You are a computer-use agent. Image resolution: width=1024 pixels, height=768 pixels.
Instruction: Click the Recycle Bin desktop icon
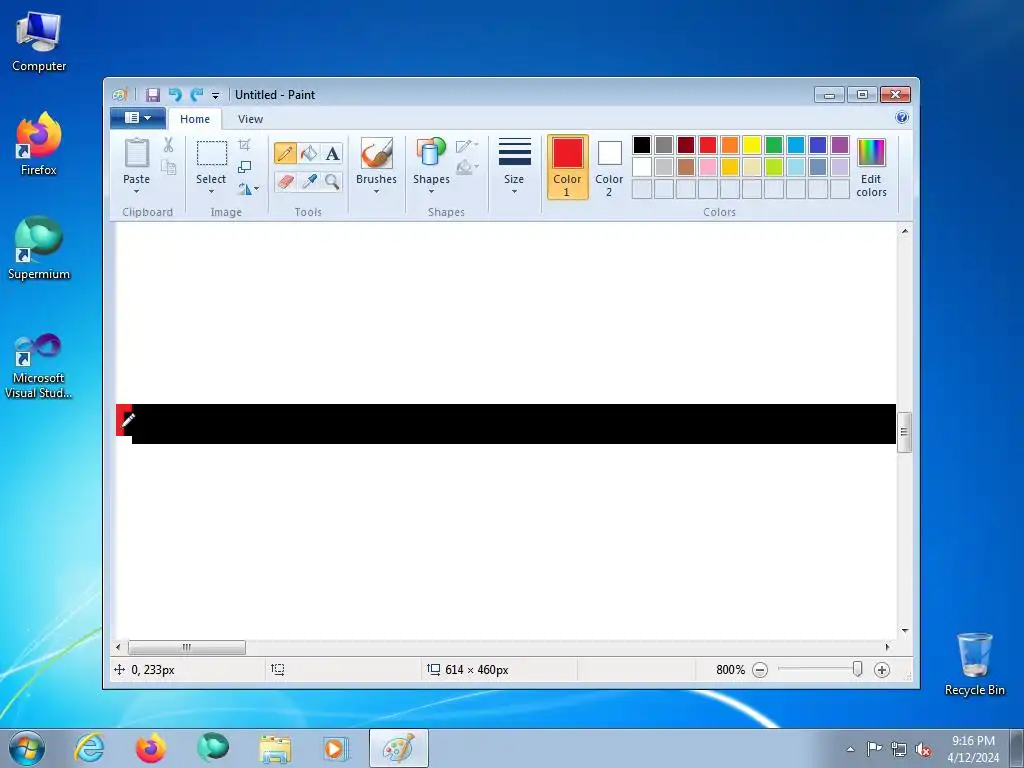coord(974,664)
